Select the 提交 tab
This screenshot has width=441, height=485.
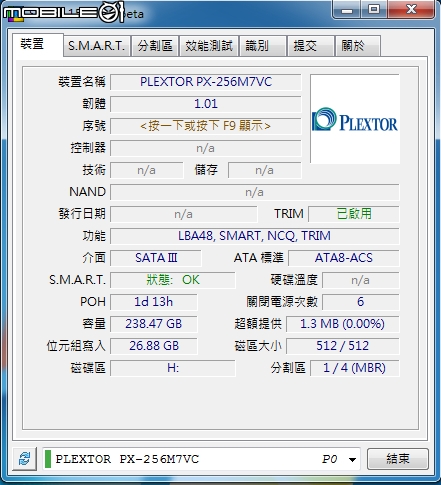(x=311, y=46)
